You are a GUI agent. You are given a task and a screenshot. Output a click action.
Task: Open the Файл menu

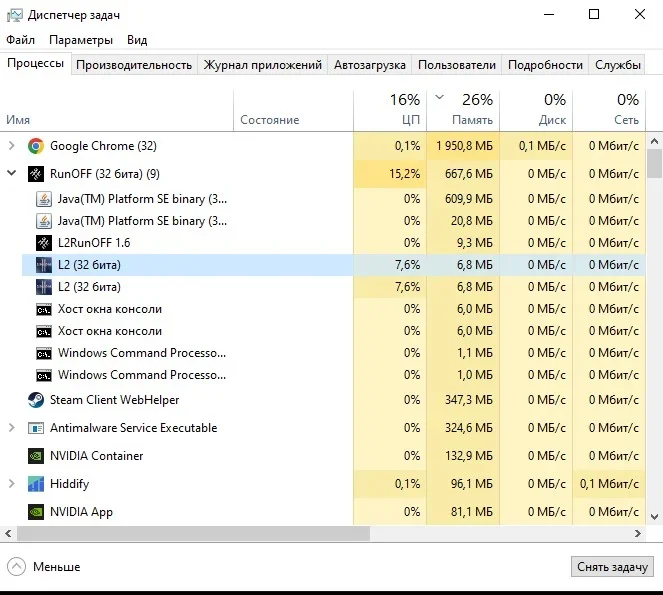tap(20, 40)
